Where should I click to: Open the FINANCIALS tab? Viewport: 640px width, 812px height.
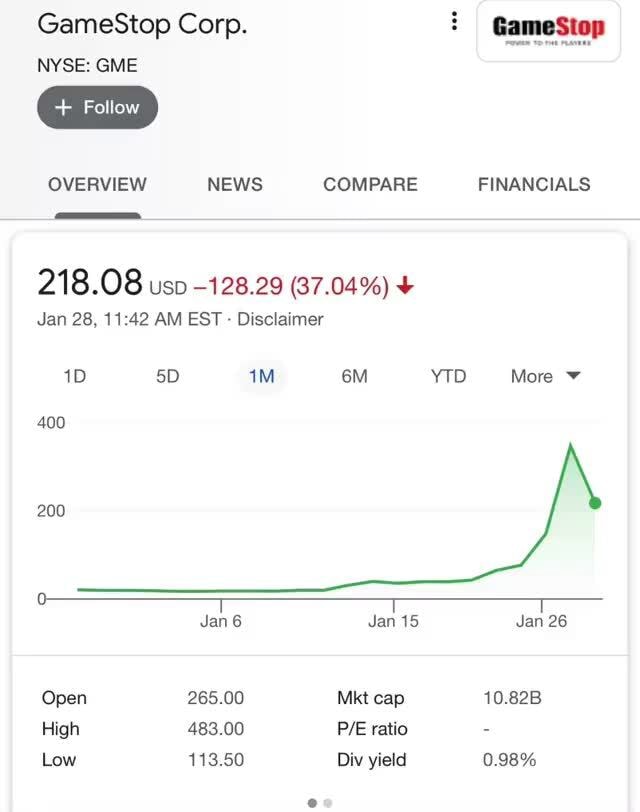click(533, 185)
